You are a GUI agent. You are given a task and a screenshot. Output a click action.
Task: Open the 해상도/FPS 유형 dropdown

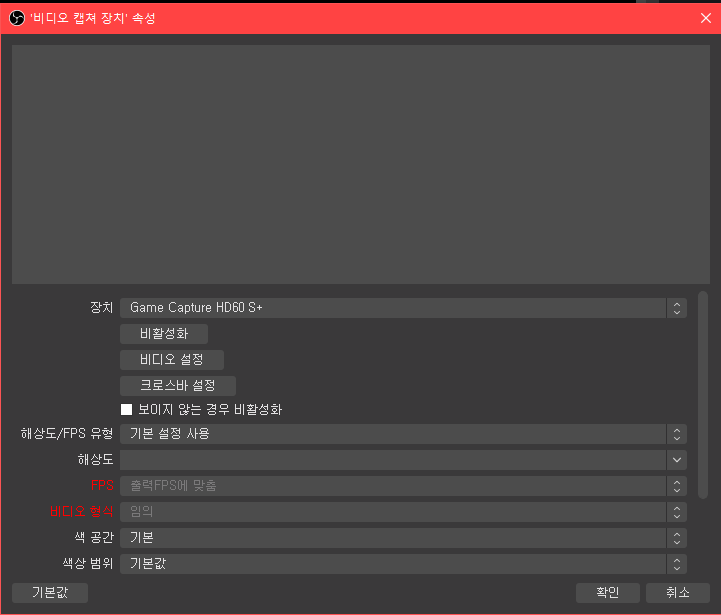pos(403,434)
